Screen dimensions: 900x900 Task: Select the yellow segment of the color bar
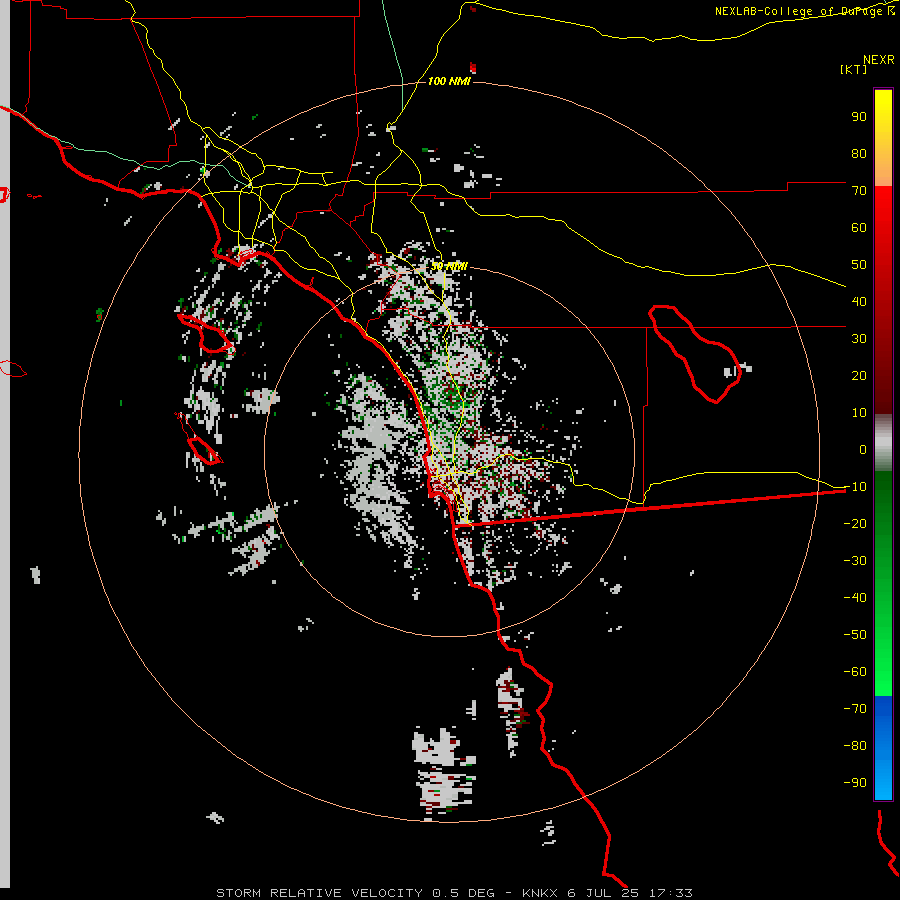pyautogui.click(x=883, y=138)
